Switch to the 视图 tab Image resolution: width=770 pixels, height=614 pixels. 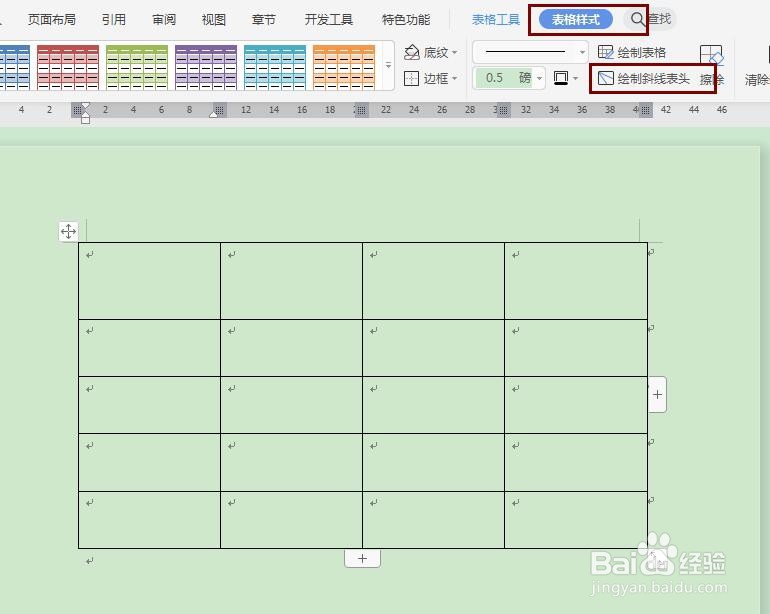point(214,20)
